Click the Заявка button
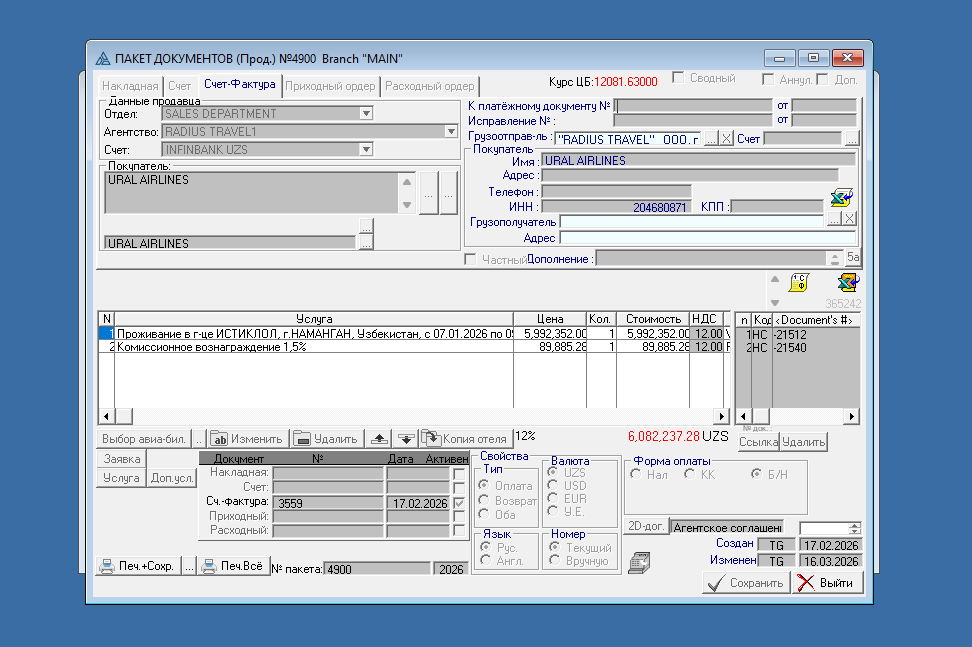The height and width of the screenshot is (647, 972). [x=122, y=459]
